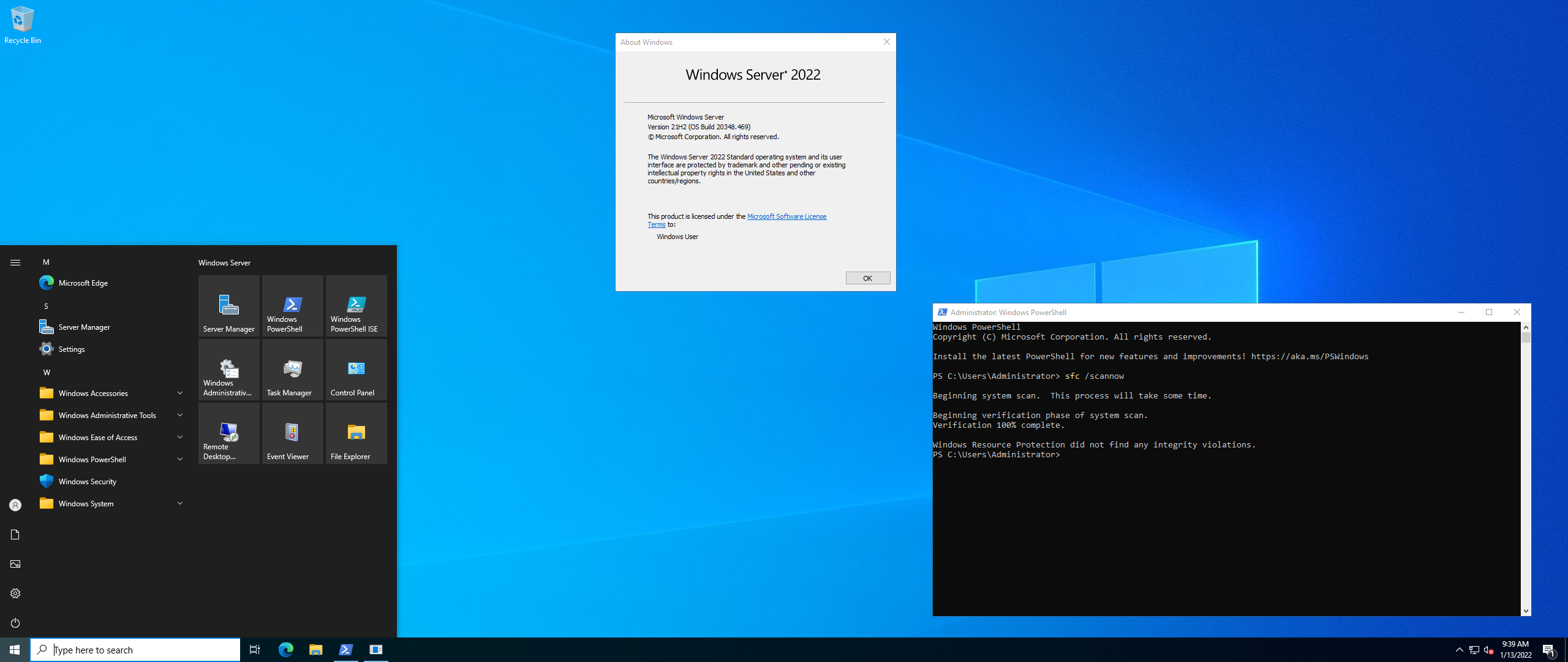Open Pictures icon in Start rail
Screen dimensions: 1568x662
[x=15, y=564]
